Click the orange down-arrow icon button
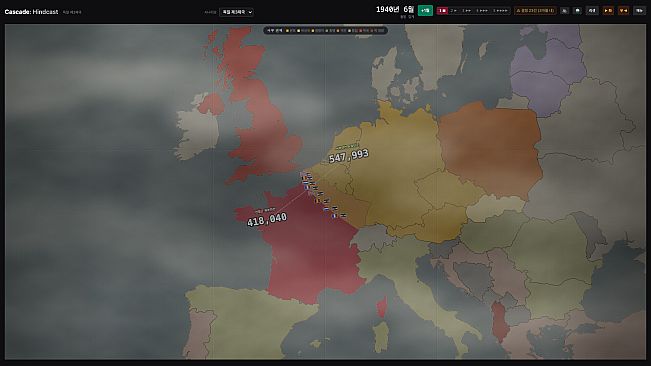651x366 pixels. 624,10
